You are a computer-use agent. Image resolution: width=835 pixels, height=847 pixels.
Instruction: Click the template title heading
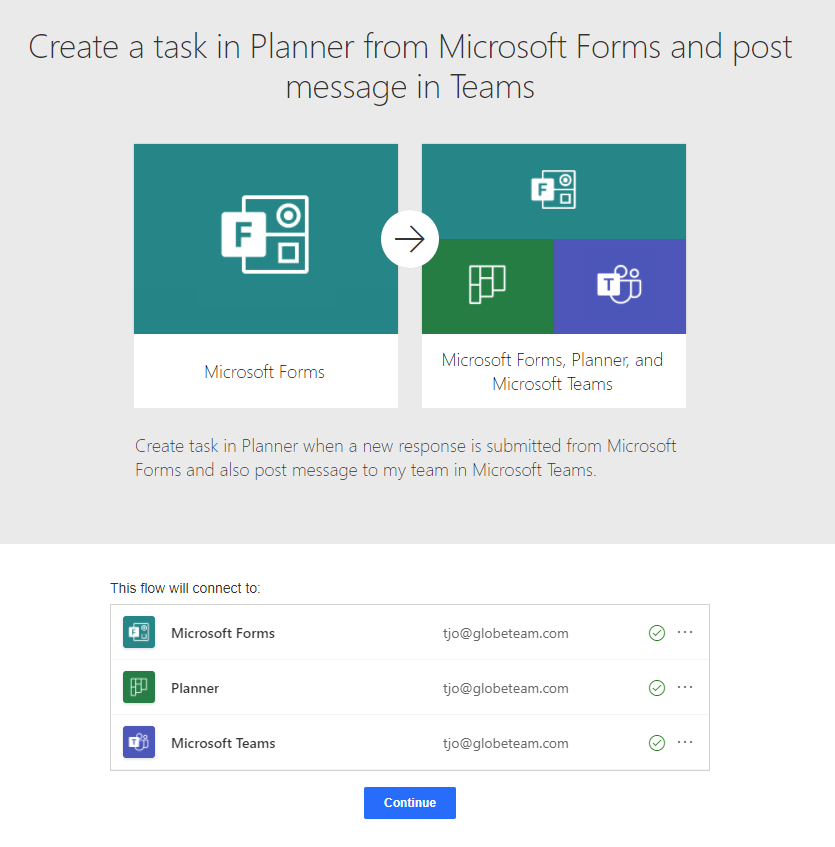click(410, 66)
